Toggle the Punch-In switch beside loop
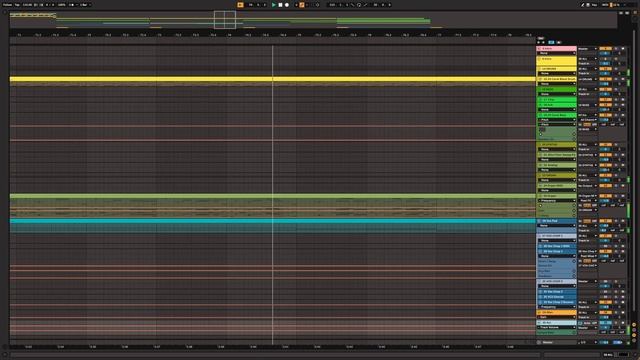The image size is (640, 360). [353, 5]
